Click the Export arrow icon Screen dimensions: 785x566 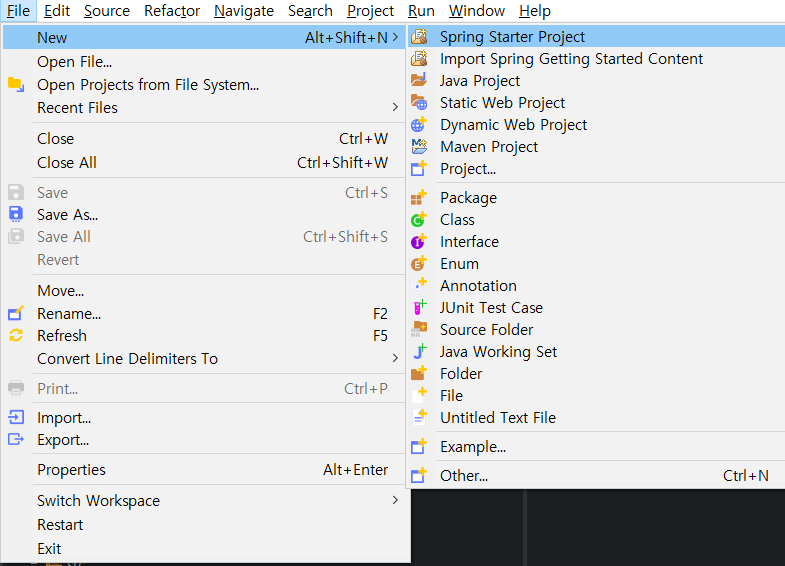pos(16,439)
